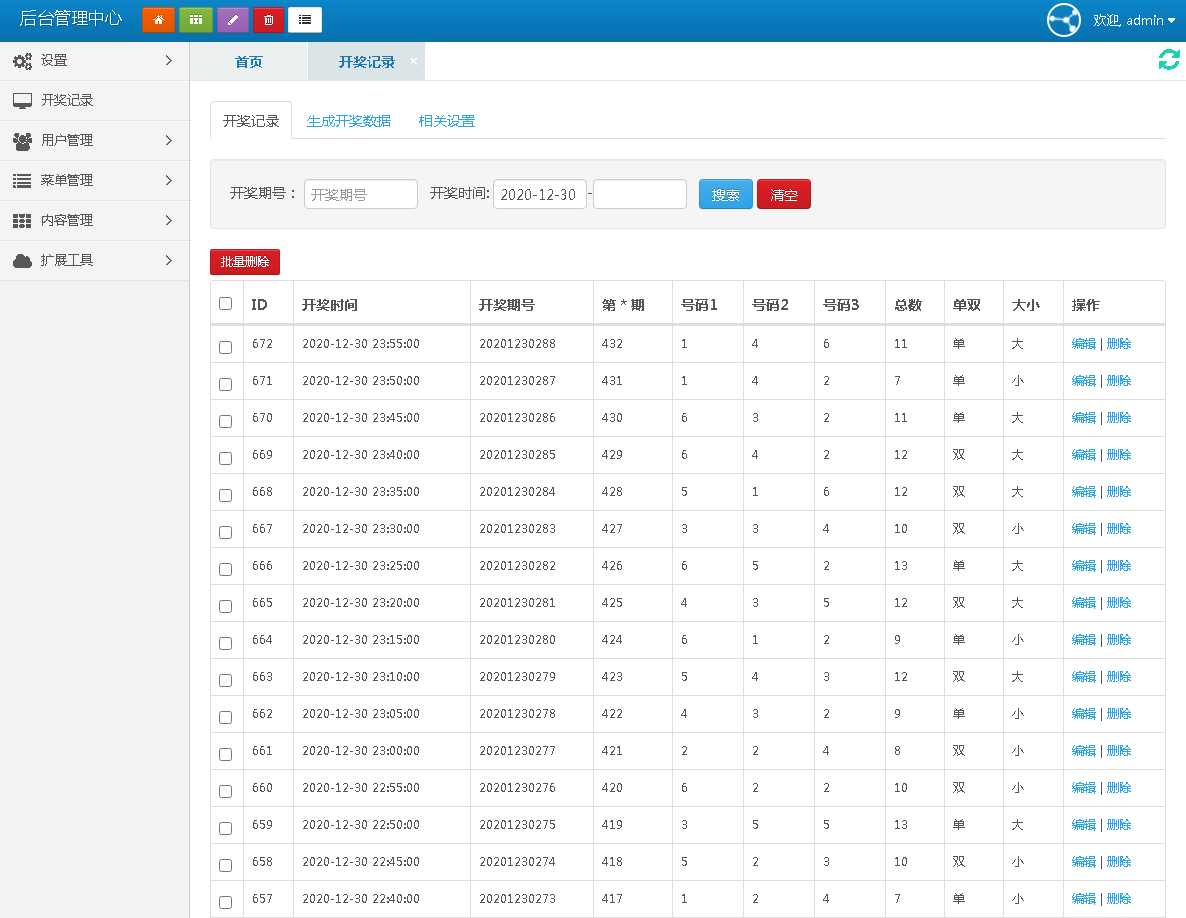
Task: Click the purple pencil edit icon
Action: [x=232, y=20]
